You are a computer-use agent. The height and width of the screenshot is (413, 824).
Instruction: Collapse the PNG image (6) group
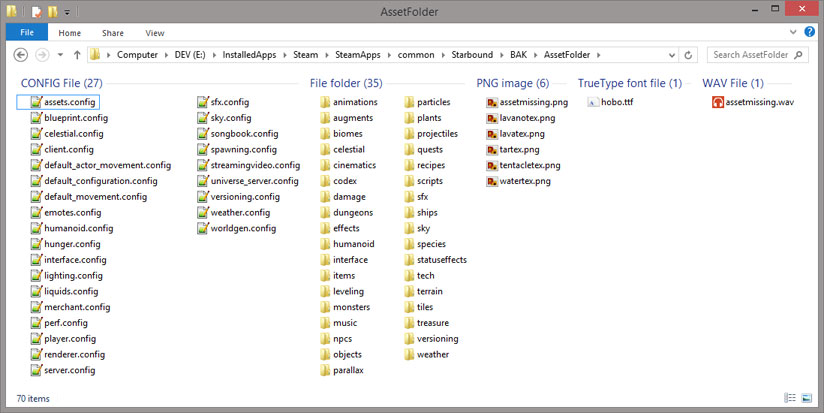(512, 83)
